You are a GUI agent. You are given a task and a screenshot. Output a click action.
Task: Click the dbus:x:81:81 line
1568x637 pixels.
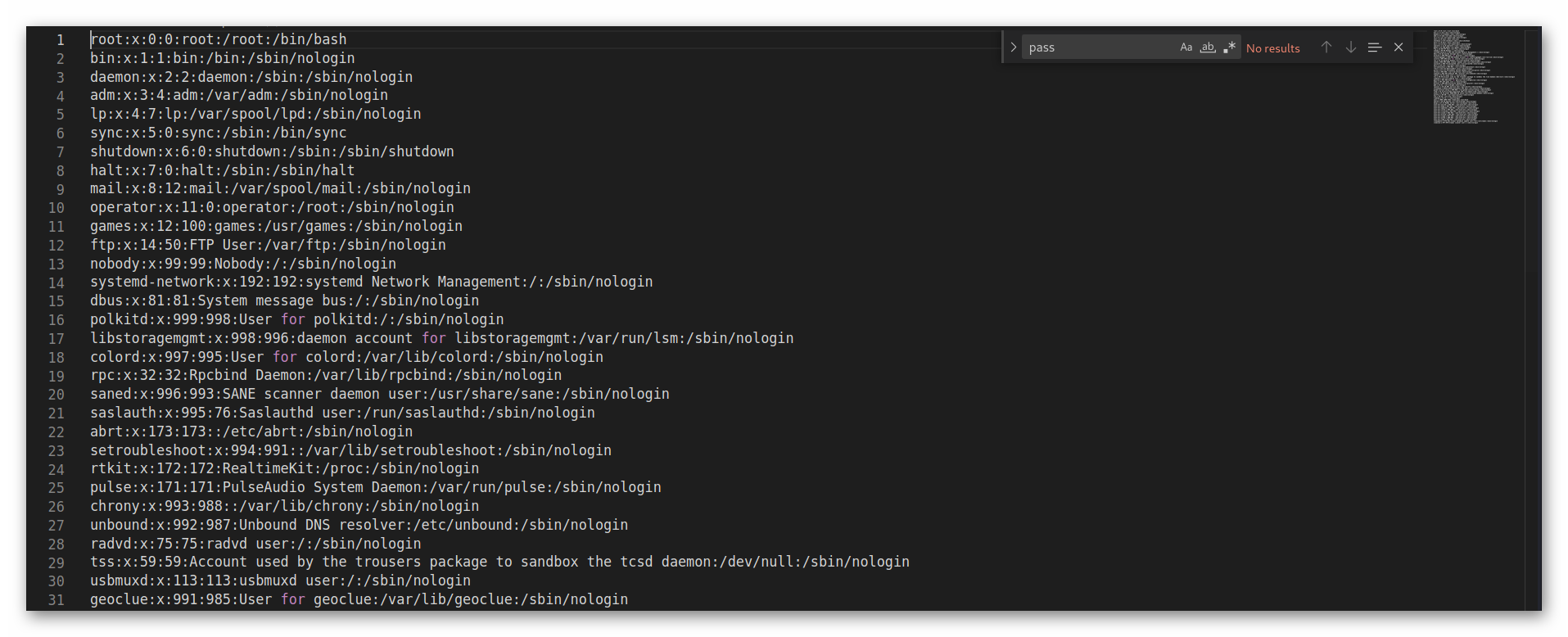point(285,300)
